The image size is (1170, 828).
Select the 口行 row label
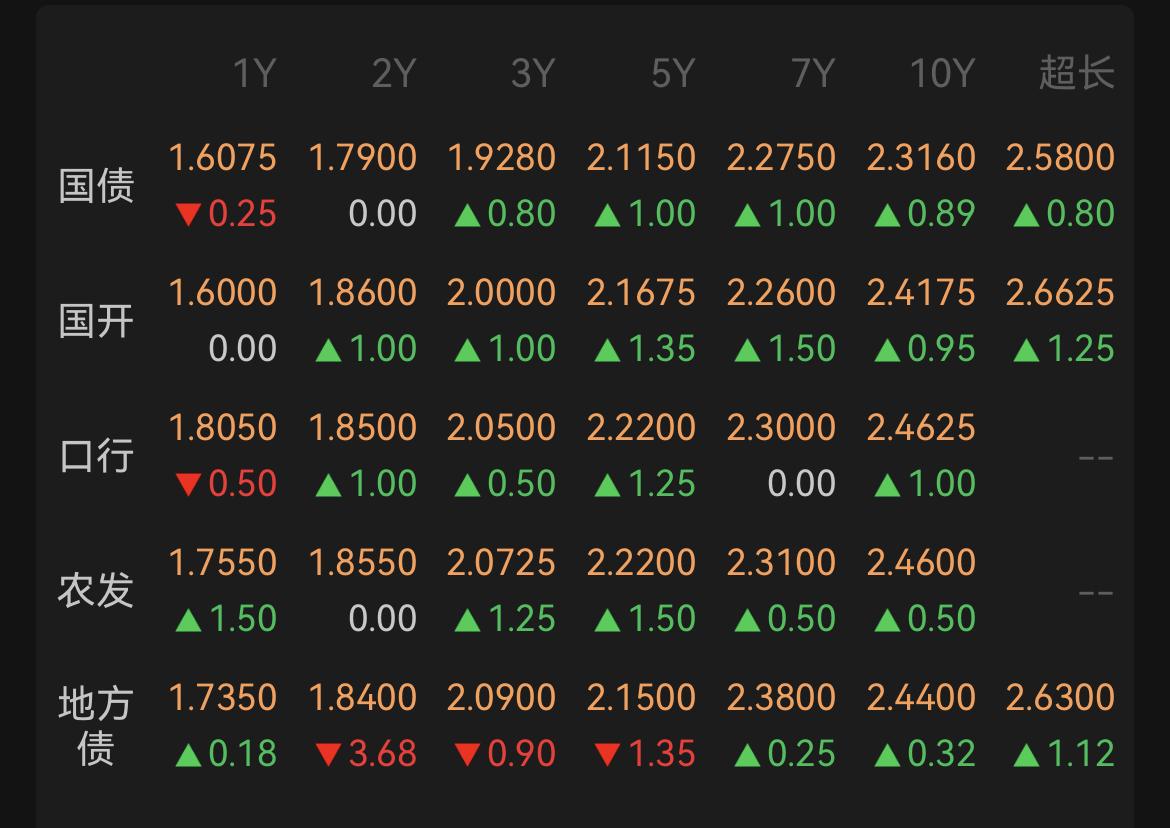(96, 456)
